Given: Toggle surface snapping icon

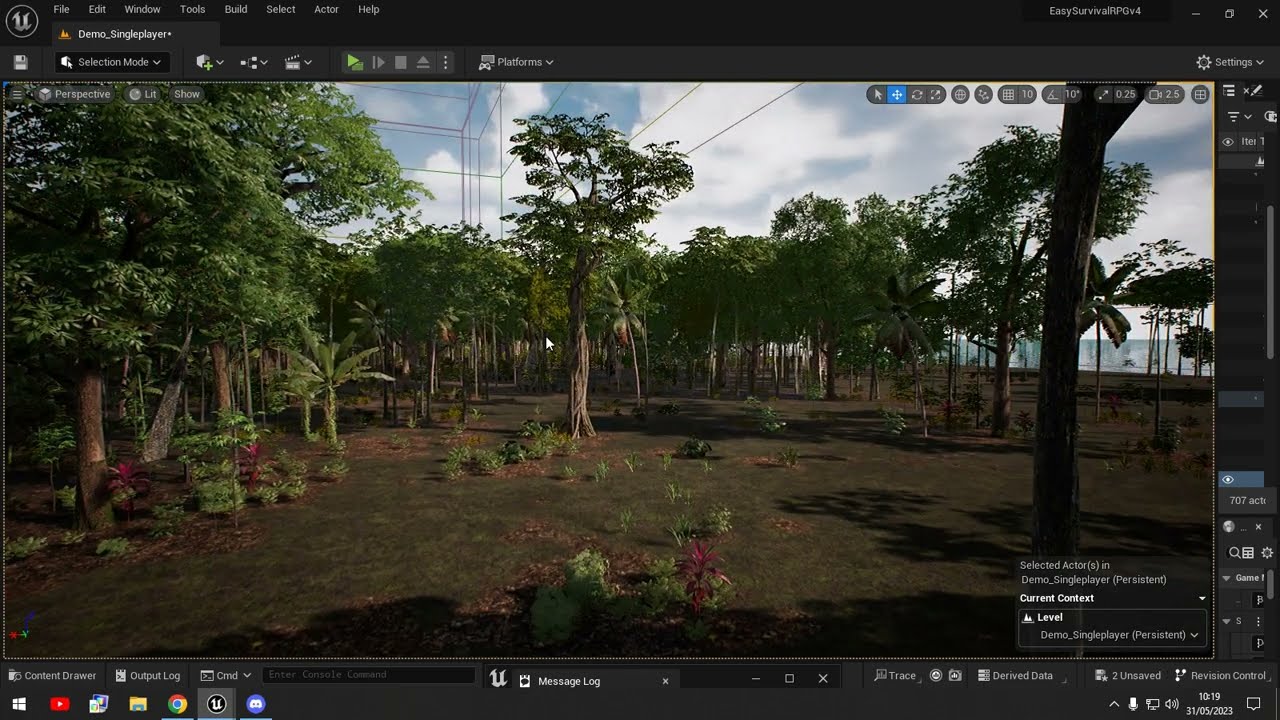Looking at the screenshot, I should (984, 94).
